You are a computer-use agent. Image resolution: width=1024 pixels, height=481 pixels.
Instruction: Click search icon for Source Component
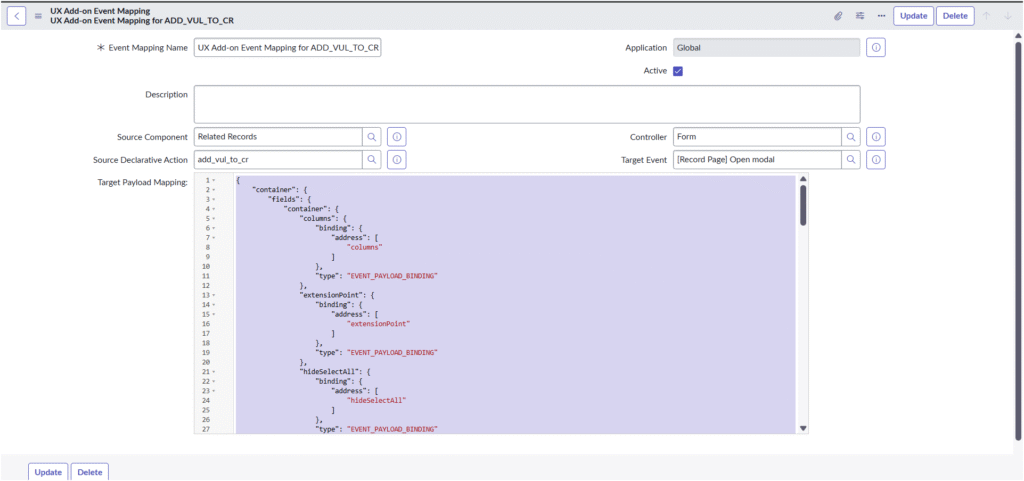[371, 136]
